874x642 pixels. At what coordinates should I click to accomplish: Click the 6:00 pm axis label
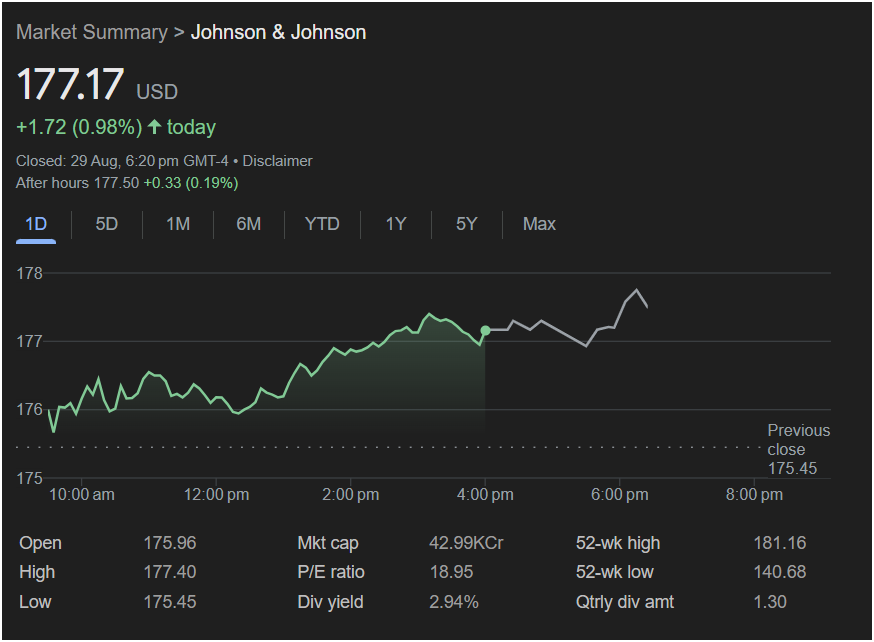point(619,494)
